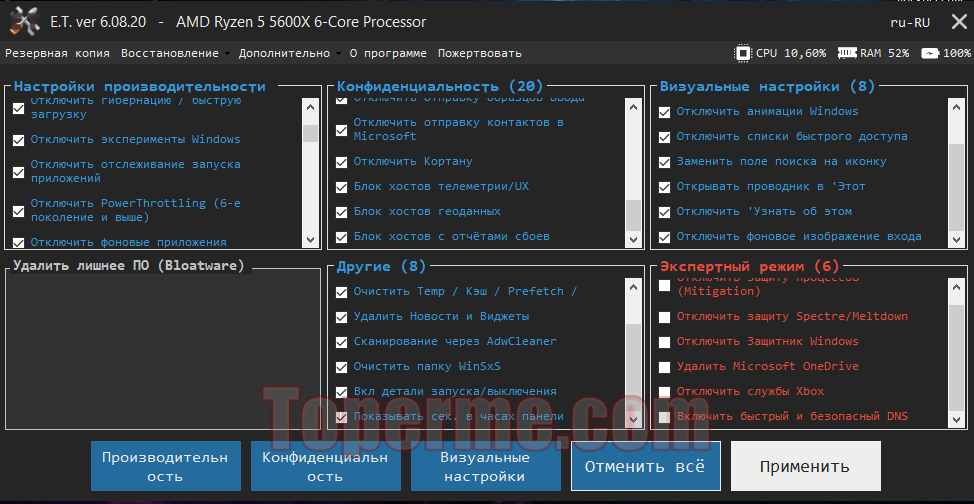Toggle Блок хостов телеметрии/UX checkbox

pyautogui.click(x=342, y=187)
